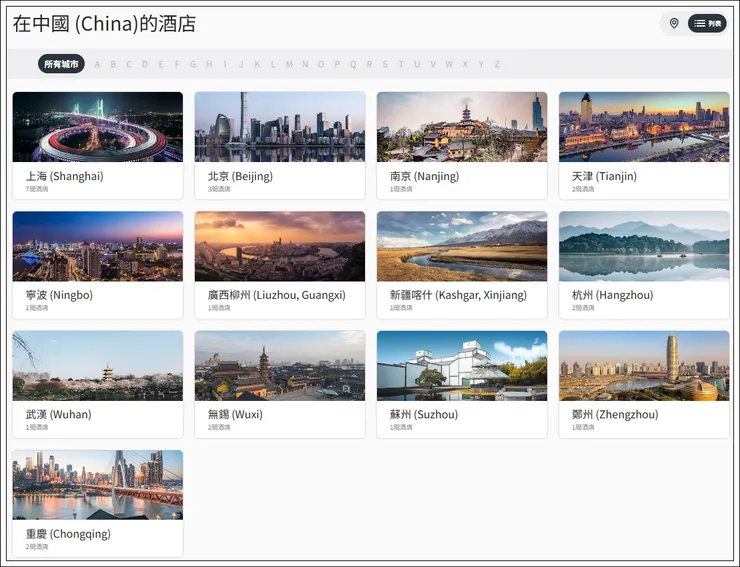This screenshot has width=740, height=567.
Task: Click the 無錫 (Wuxi) city title
Action: click(x=235, y=415)
